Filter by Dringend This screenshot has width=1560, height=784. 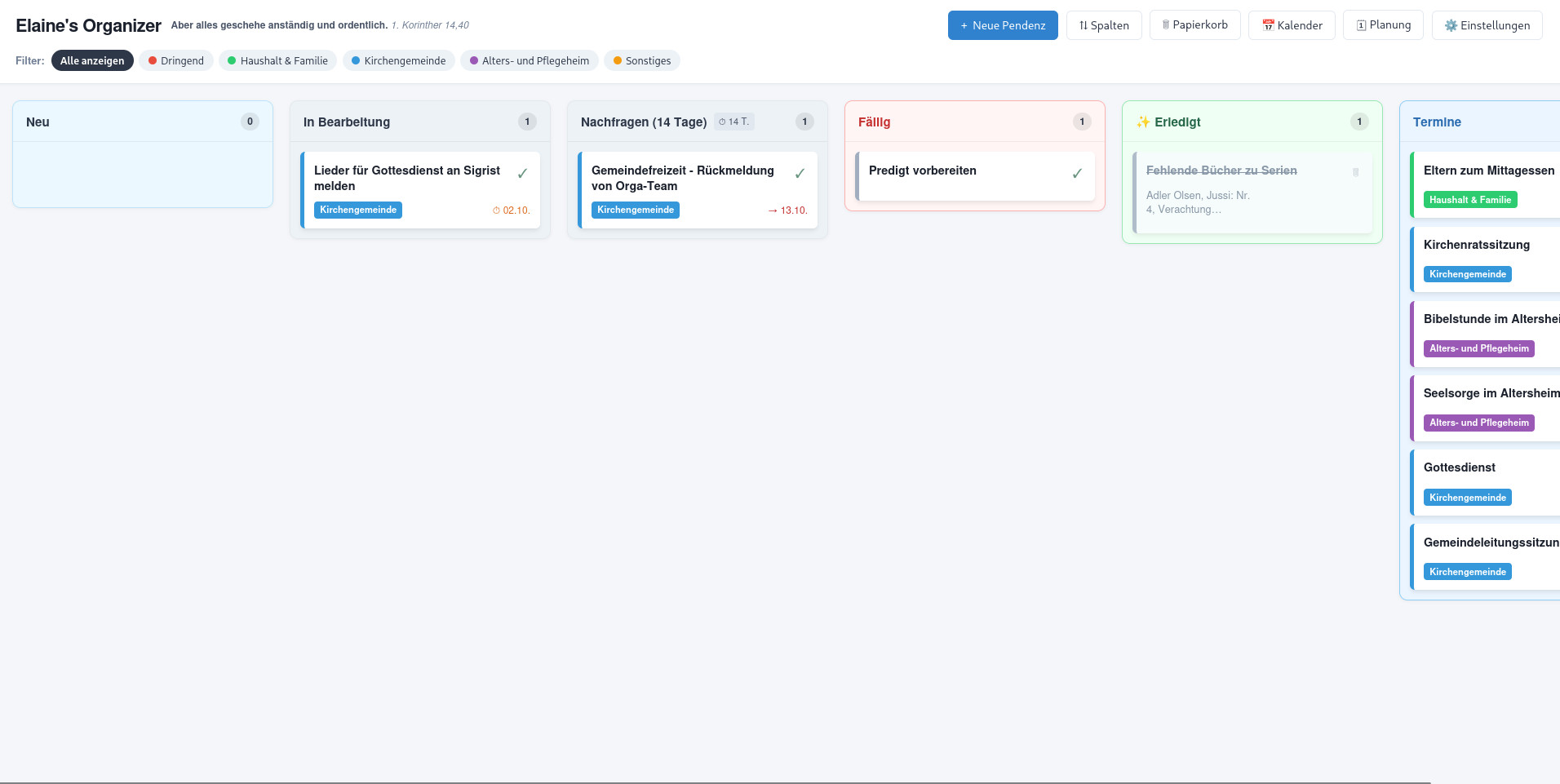[x=176, y=60]
